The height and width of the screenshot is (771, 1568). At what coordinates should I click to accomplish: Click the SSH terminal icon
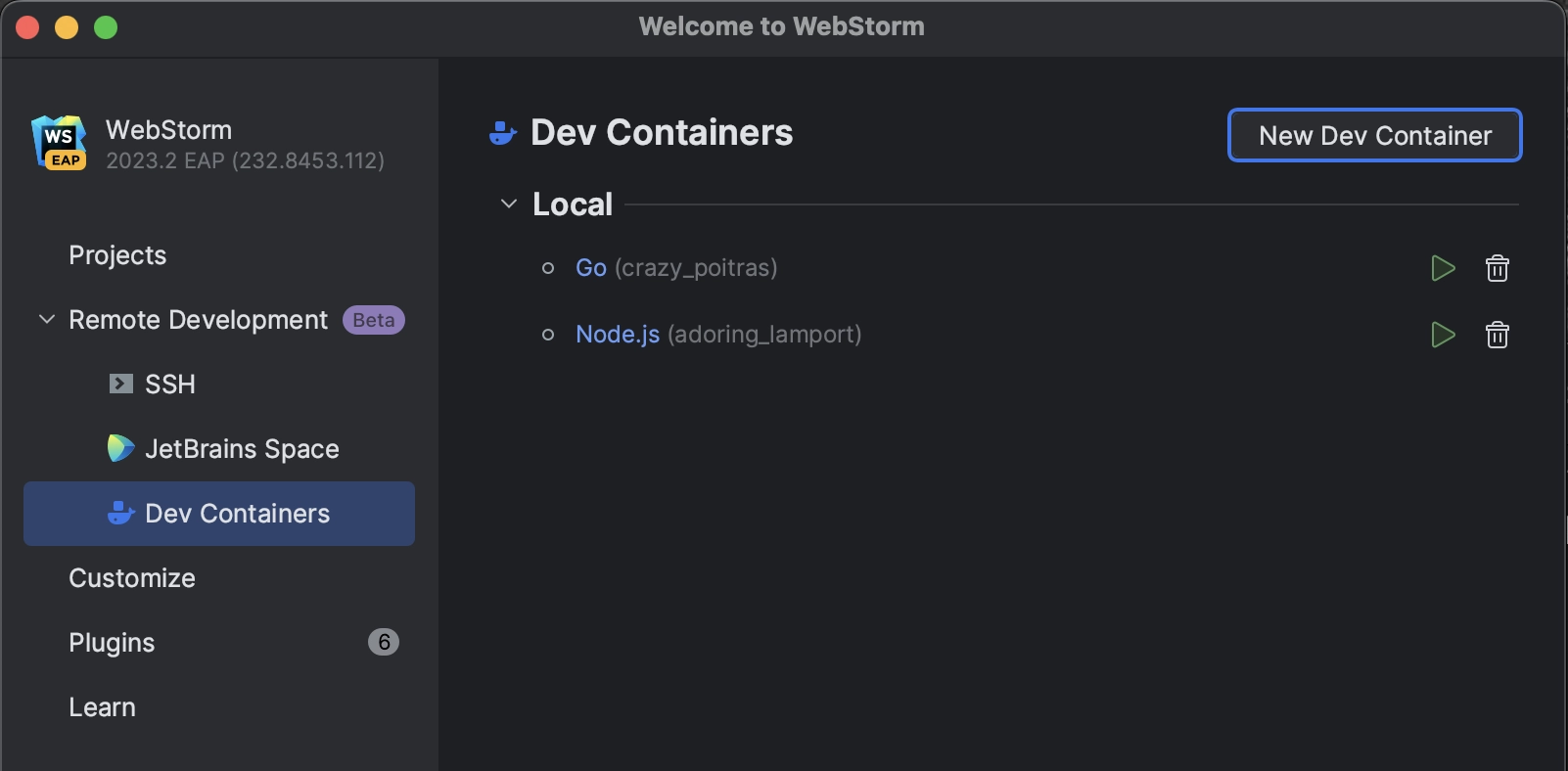click(120, 384)
